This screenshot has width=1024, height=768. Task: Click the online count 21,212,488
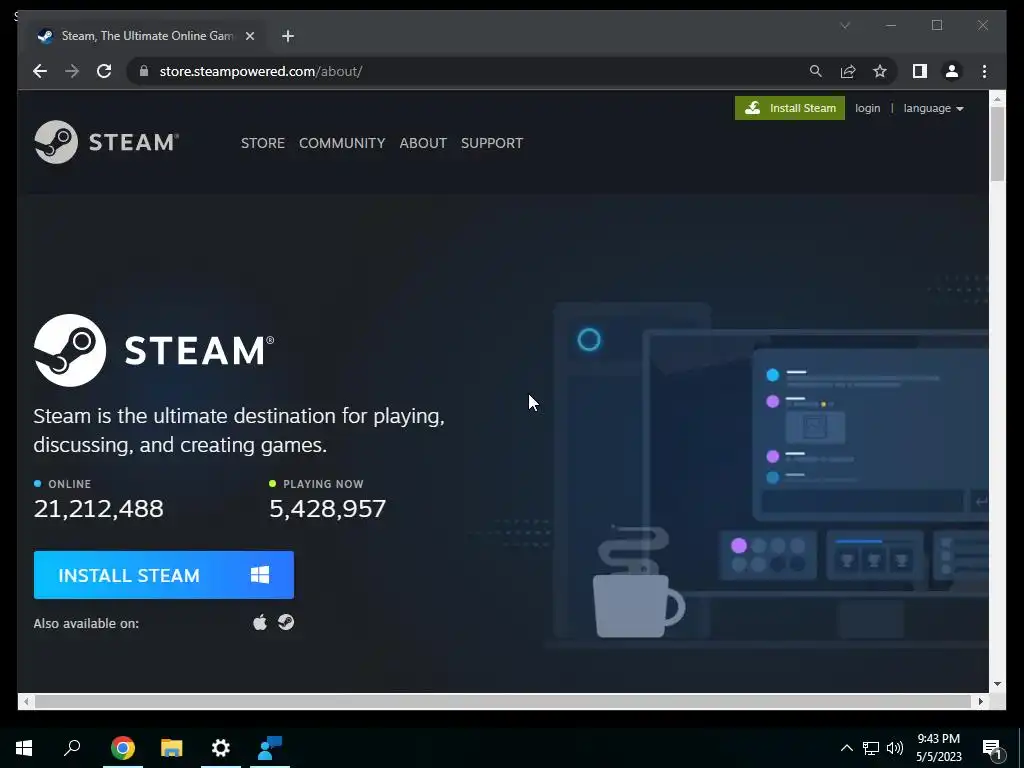pos(99,508)
